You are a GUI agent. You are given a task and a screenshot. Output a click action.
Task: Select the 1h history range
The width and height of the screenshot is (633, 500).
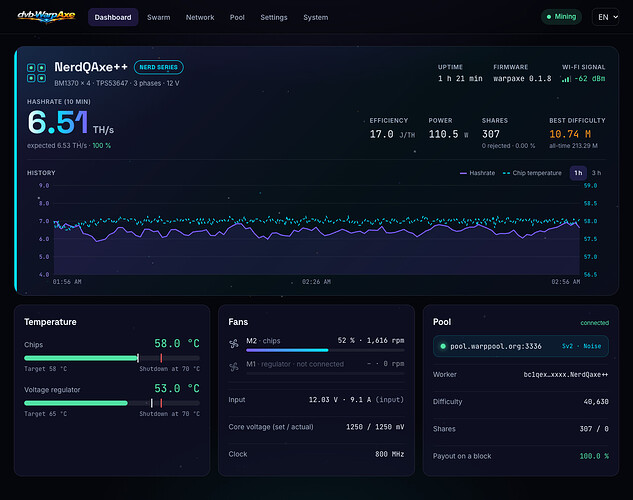point(578,173)
